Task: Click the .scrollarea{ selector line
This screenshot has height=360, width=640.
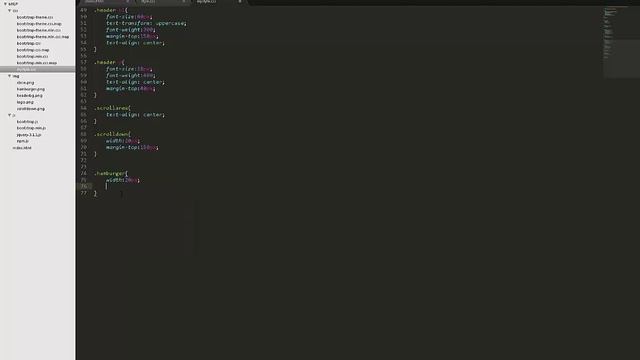Action: pyautogui.click(x=112, y=108)
